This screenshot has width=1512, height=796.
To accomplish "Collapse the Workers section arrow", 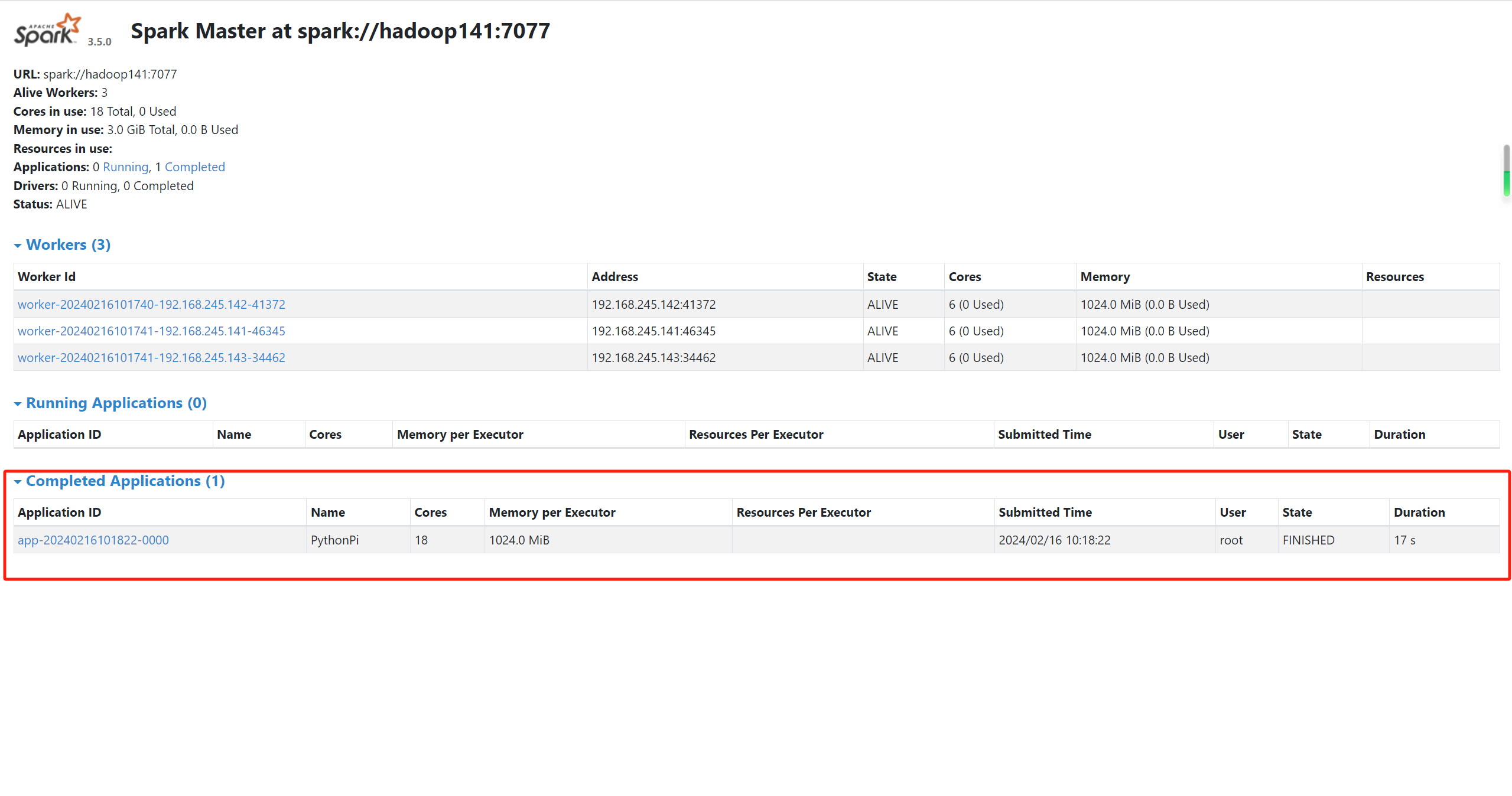I will tap(18, 246).
